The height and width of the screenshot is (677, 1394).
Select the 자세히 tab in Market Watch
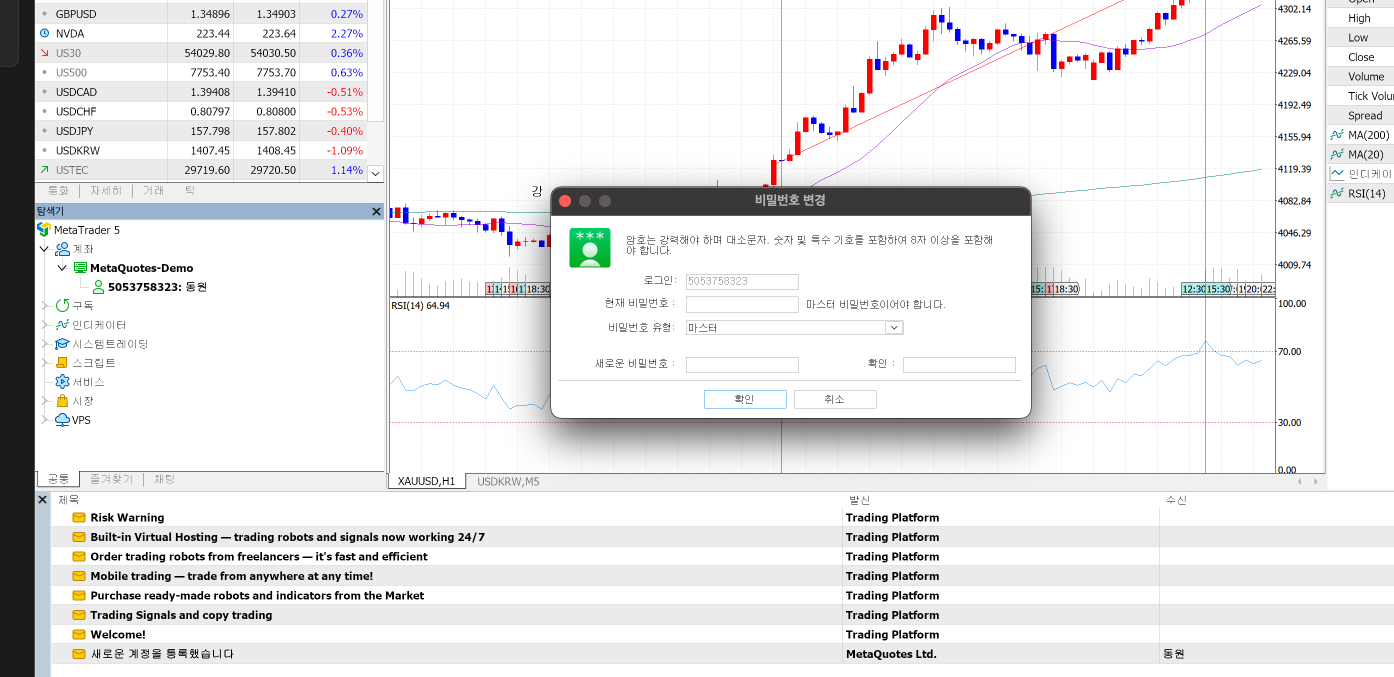[106, 190]
